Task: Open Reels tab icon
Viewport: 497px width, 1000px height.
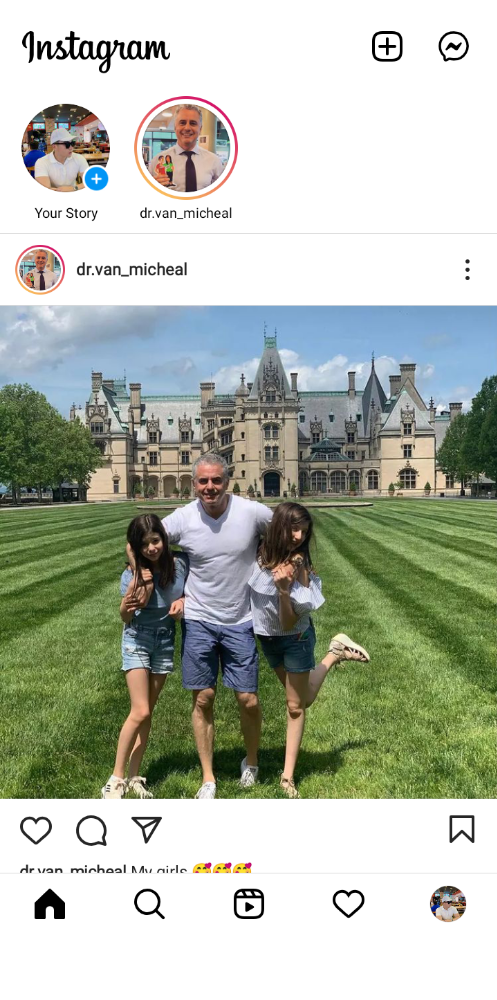Action: [249, 904]
